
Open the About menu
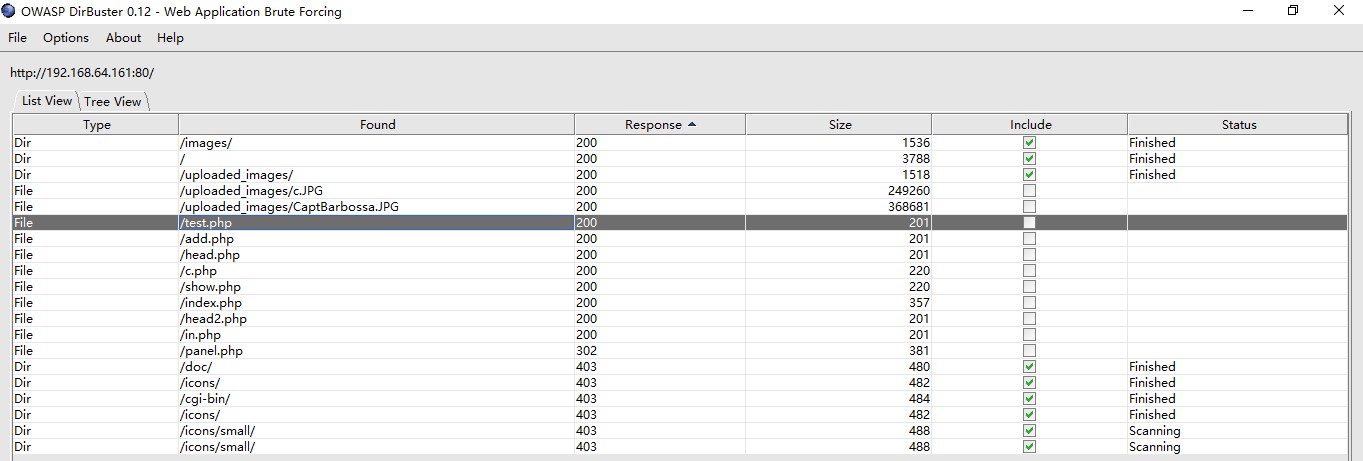point(123,38)
